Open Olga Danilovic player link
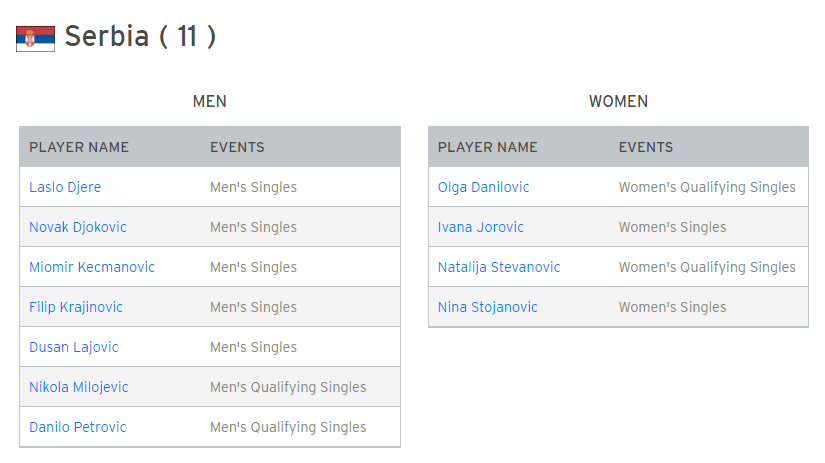This screenshot has height=463, width=825. pyautogui.click(x=483, y=187)
